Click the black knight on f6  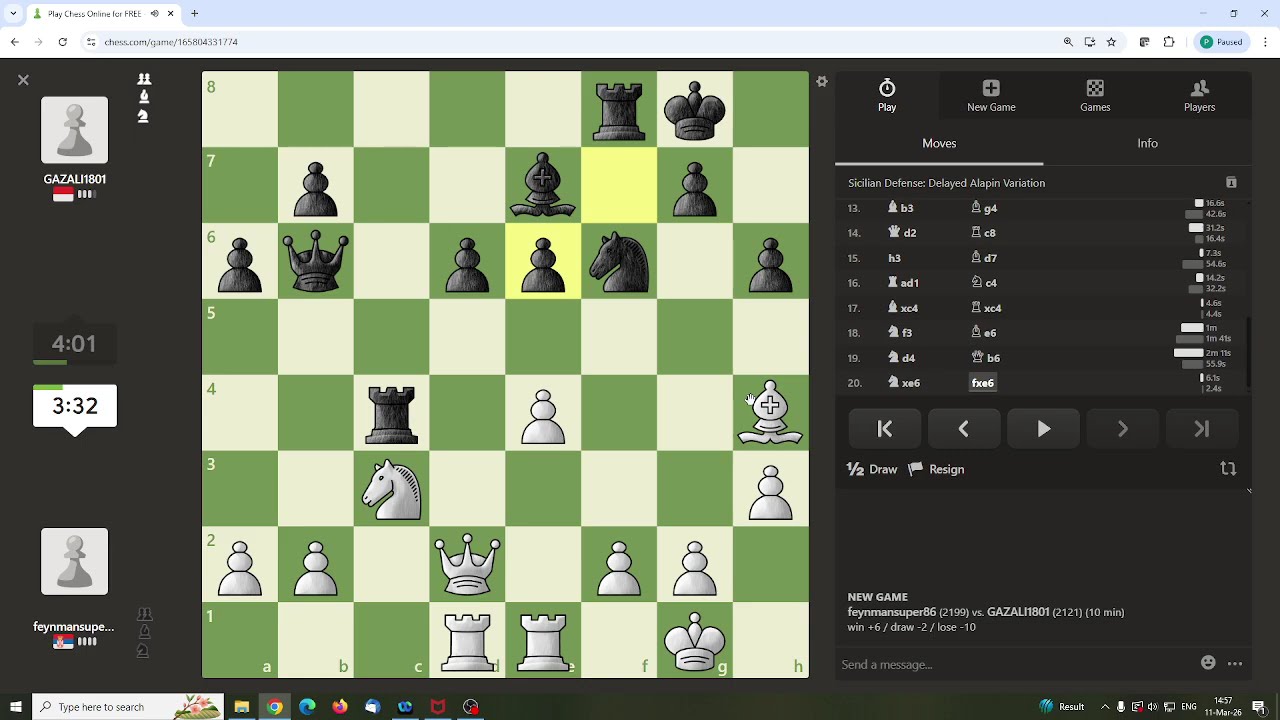(x=619, y=262)
